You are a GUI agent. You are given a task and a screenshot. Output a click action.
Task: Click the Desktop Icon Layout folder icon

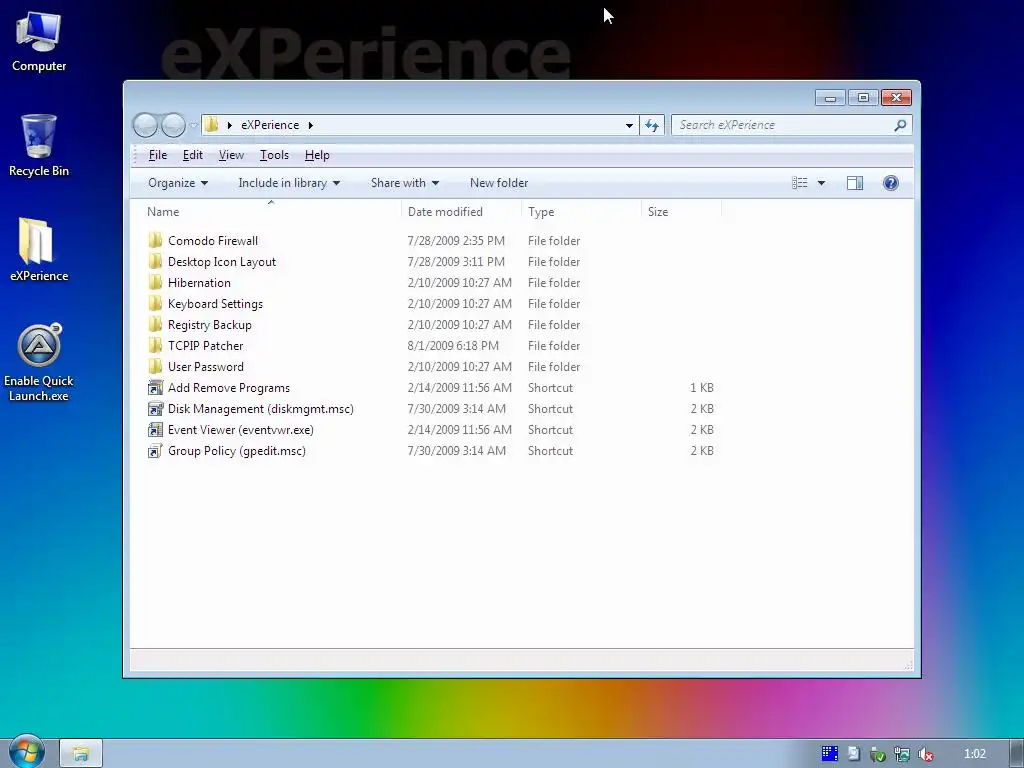coord(155,261)
